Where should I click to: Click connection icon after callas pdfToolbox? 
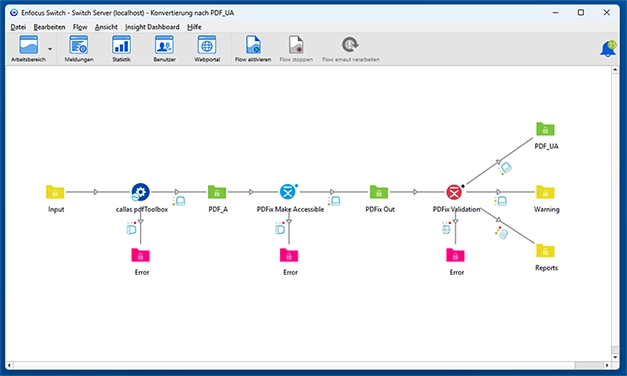click(180, 201)
